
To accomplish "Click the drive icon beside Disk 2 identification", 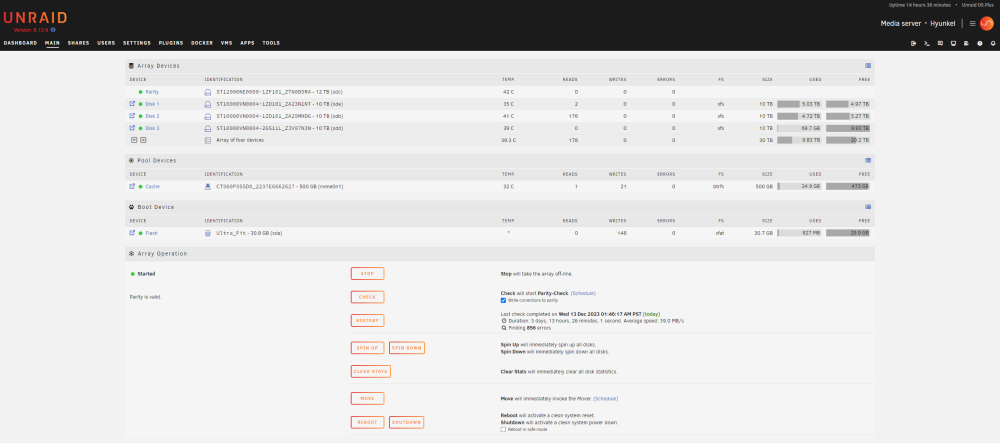I will pos(208,117).
